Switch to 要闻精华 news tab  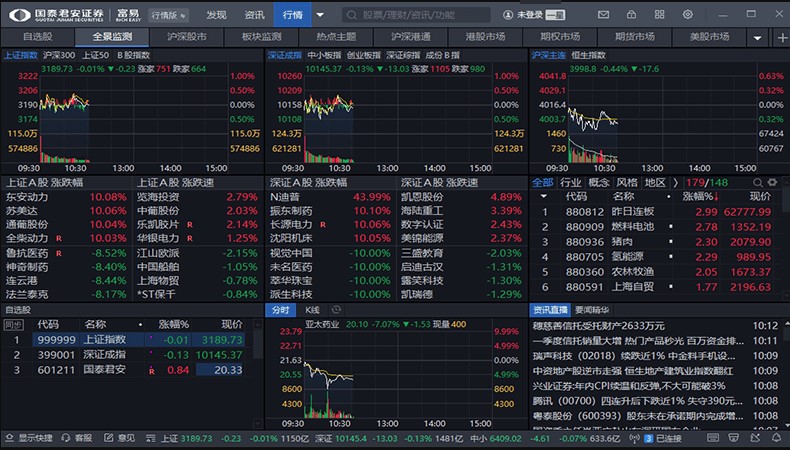(592, 310)
